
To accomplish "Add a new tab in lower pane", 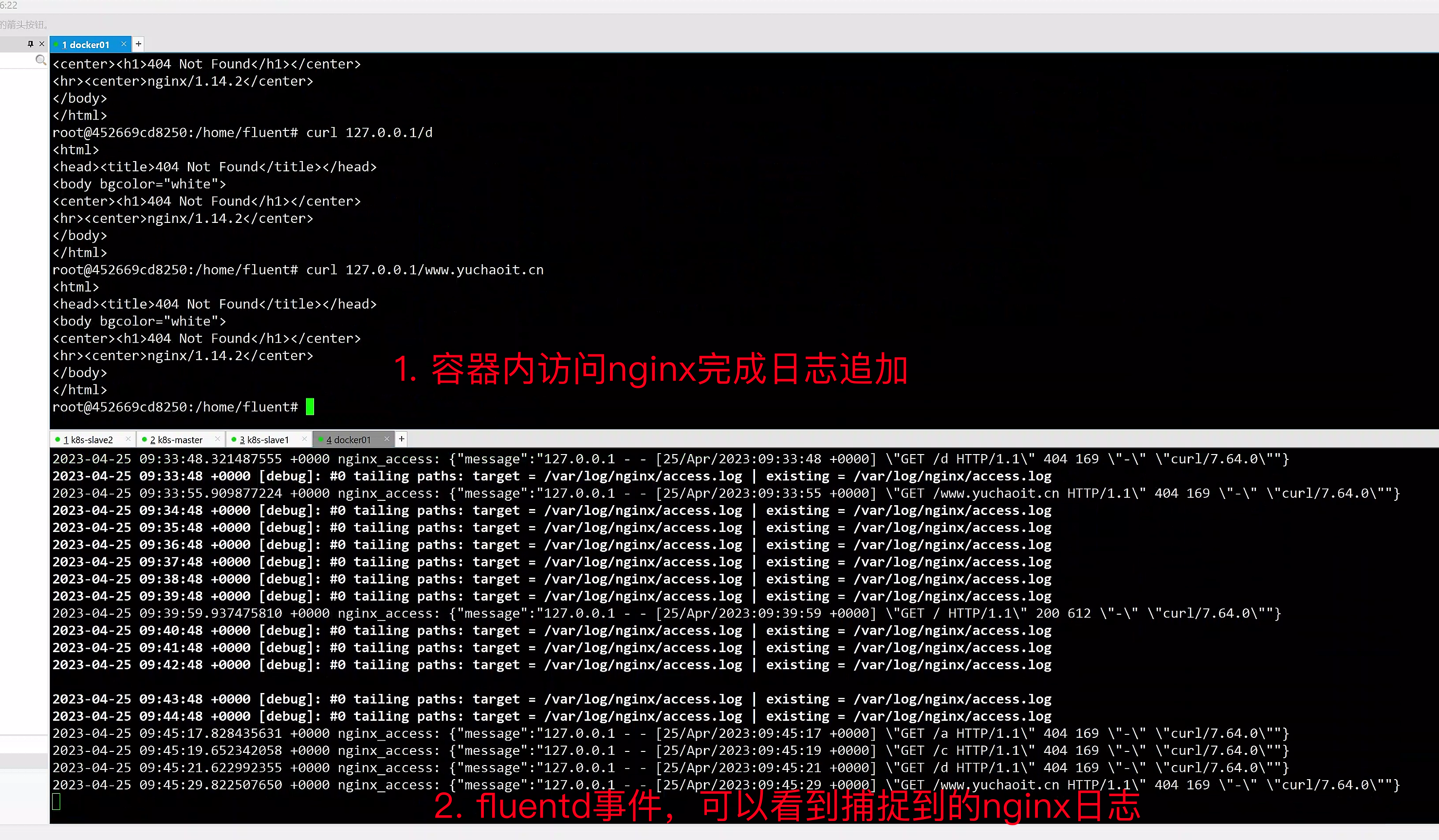I will coord(402,438).
